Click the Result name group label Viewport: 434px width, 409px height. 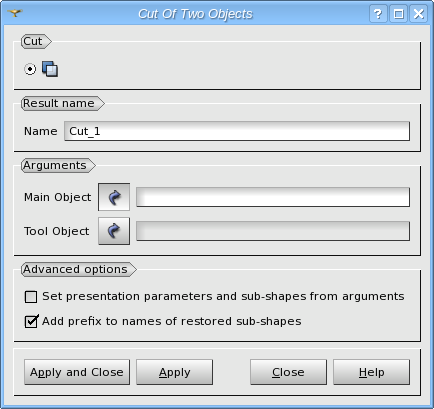coord(59,103)
